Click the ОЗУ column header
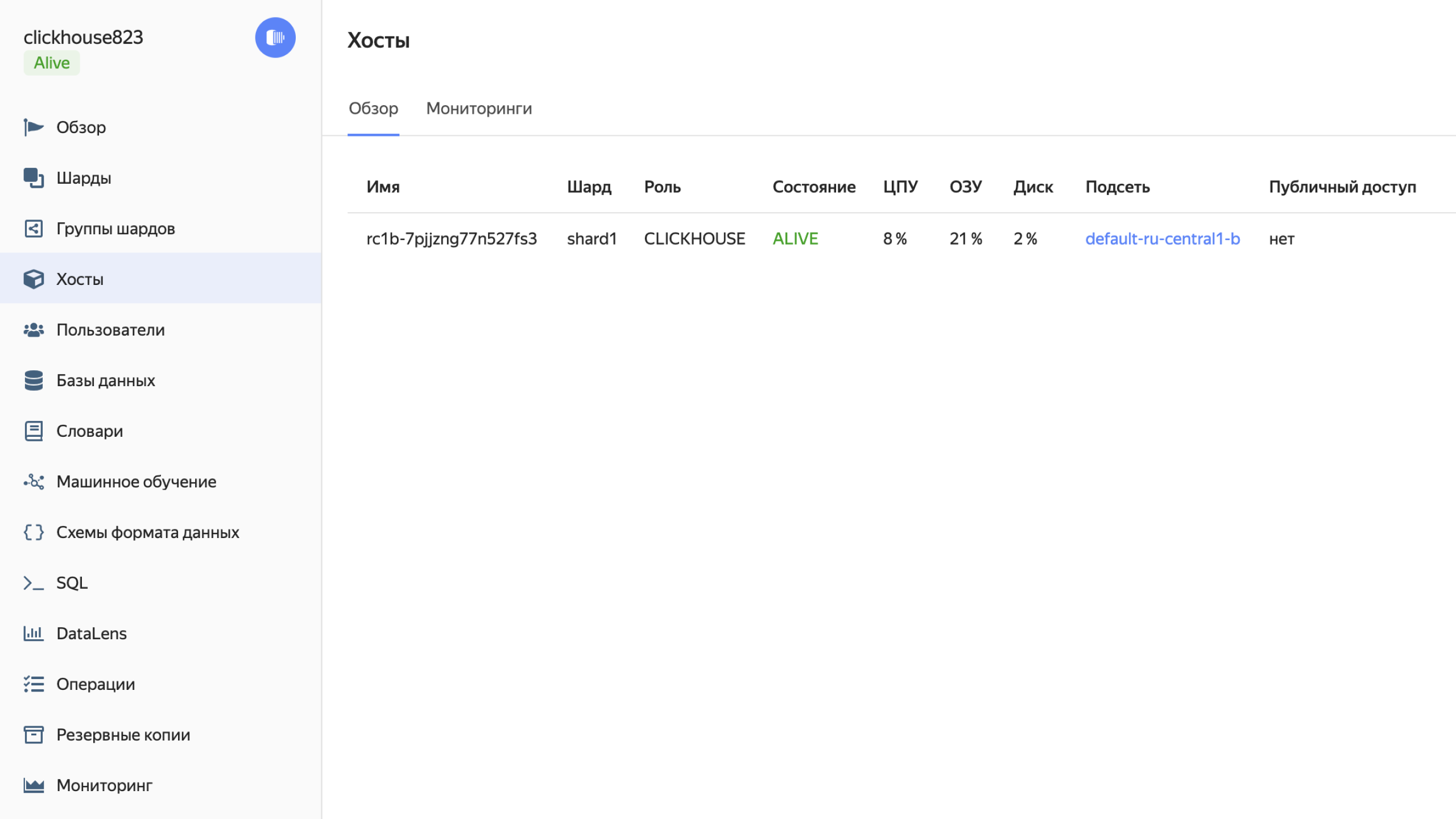Screen dimensions: 1456x819 click(966, 187)
